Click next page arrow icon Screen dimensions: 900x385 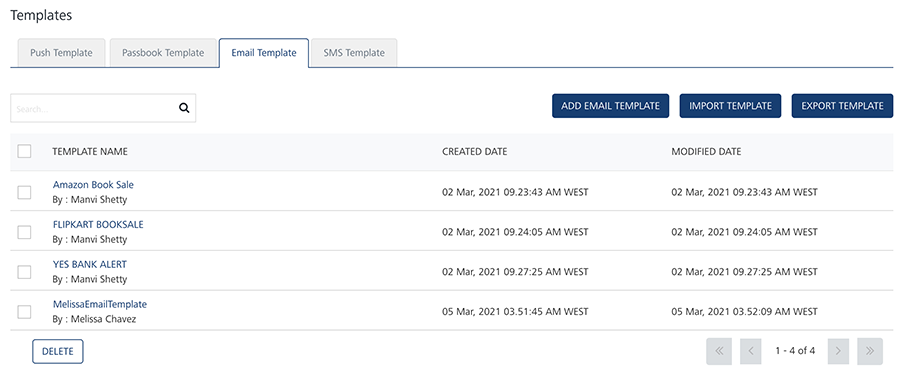(838, 351)
